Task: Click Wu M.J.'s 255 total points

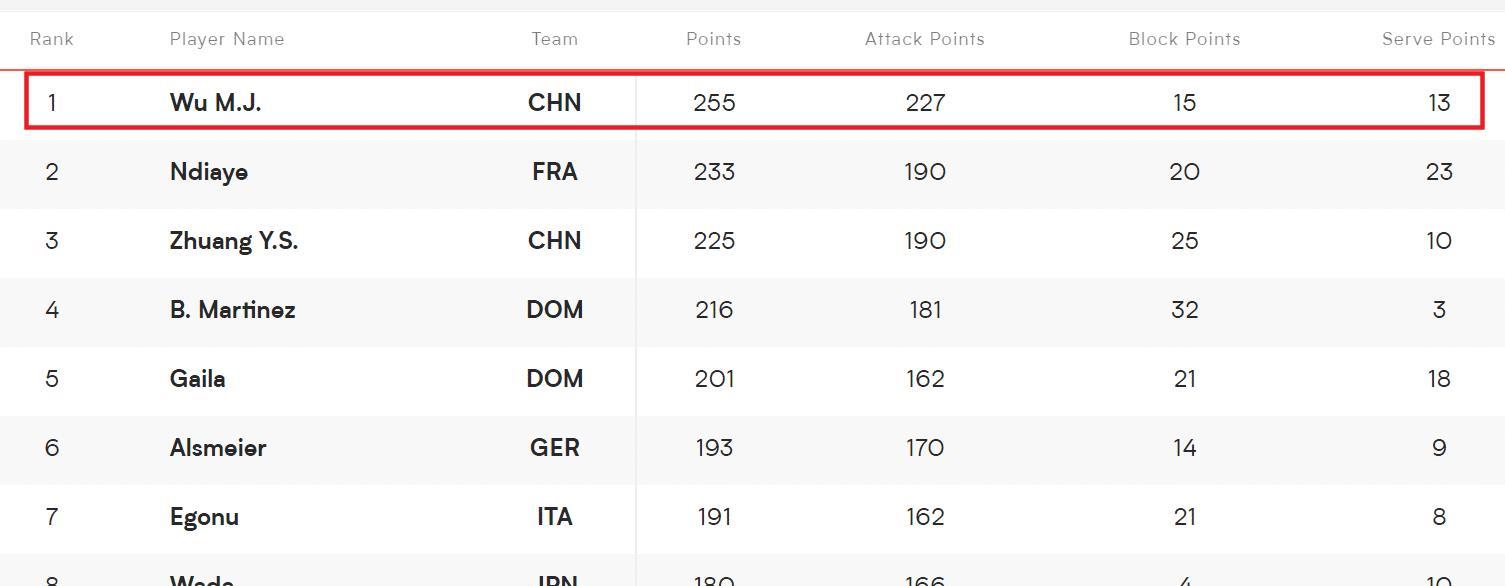Action: [714, 102]
